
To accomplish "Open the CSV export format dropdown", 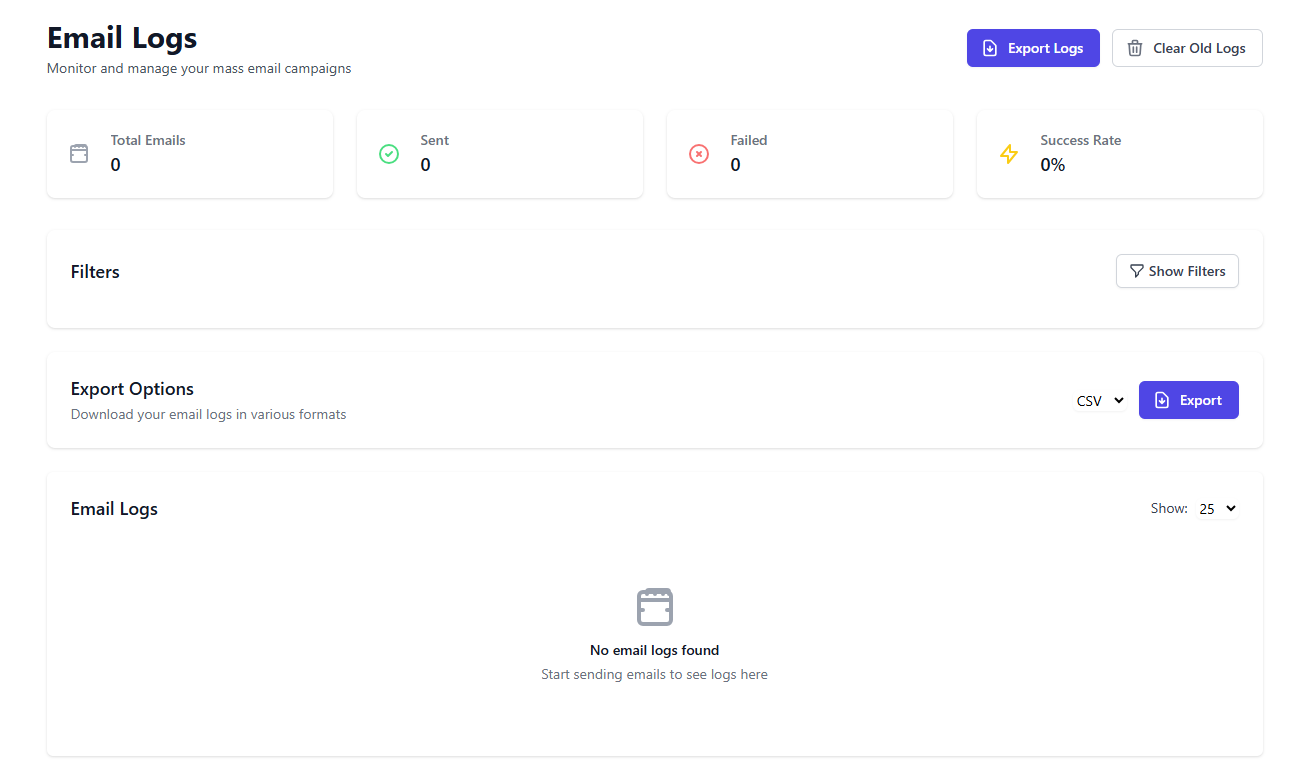I will 1100,400.
